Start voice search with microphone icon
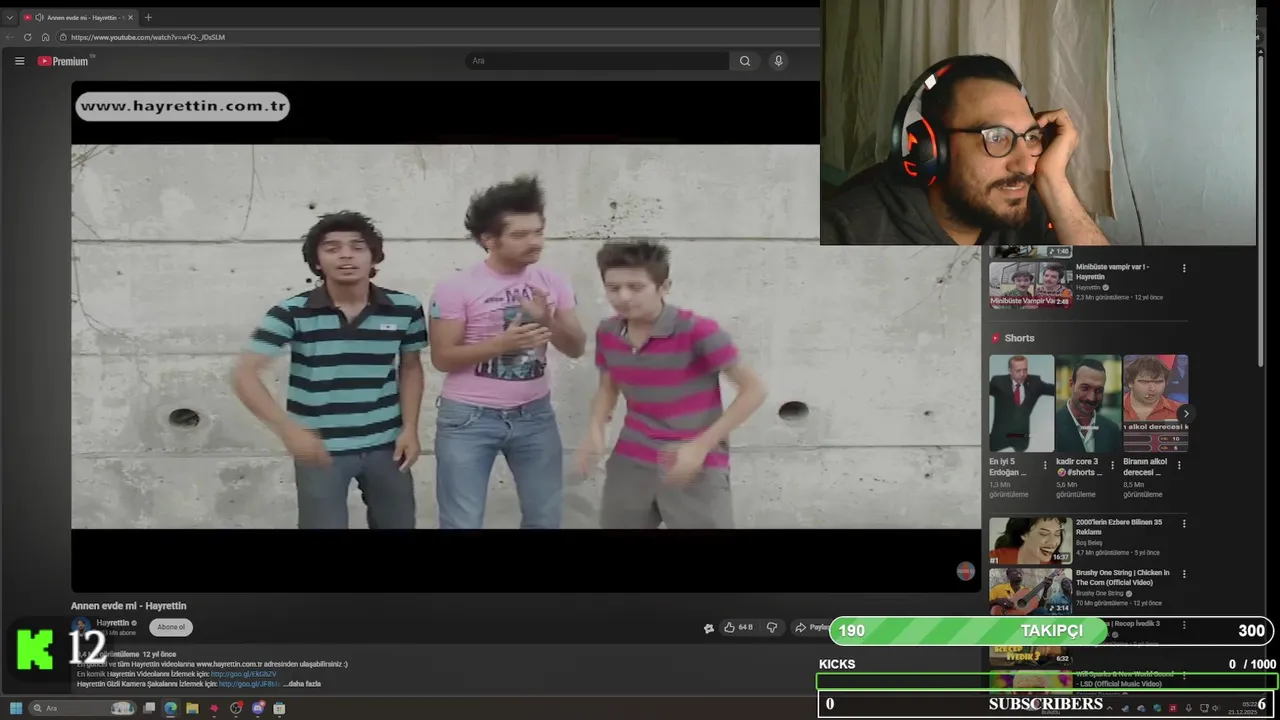The width and height of the screenshot is (1280, 720). pyautogui.click(x=778, y=61)
